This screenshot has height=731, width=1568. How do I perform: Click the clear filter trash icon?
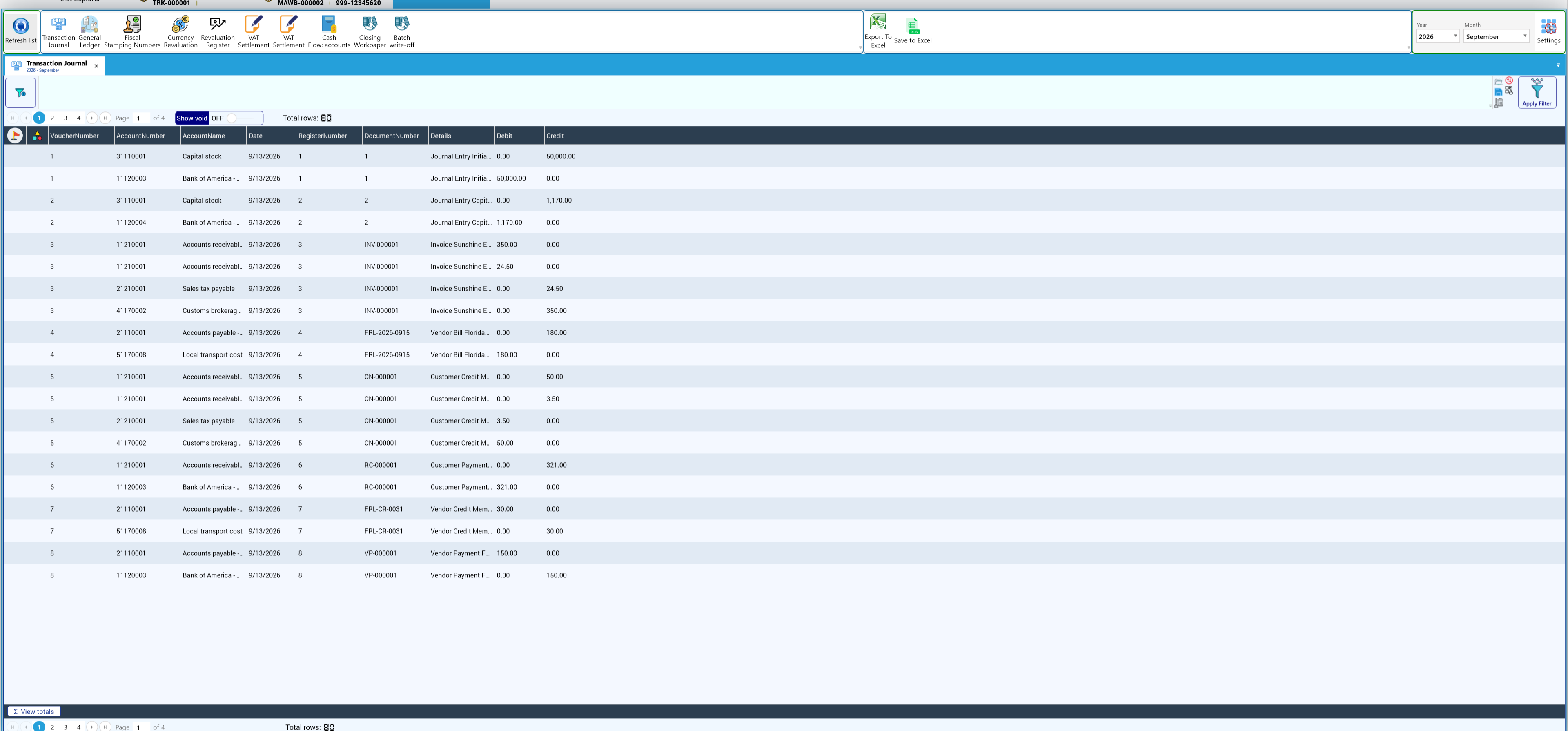pos(1499,103)
